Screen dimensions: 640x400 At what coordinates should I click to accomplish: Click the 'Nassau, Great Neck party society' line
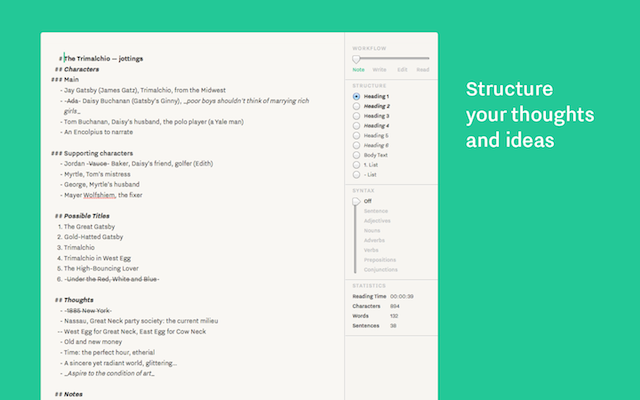click(139, 321)
